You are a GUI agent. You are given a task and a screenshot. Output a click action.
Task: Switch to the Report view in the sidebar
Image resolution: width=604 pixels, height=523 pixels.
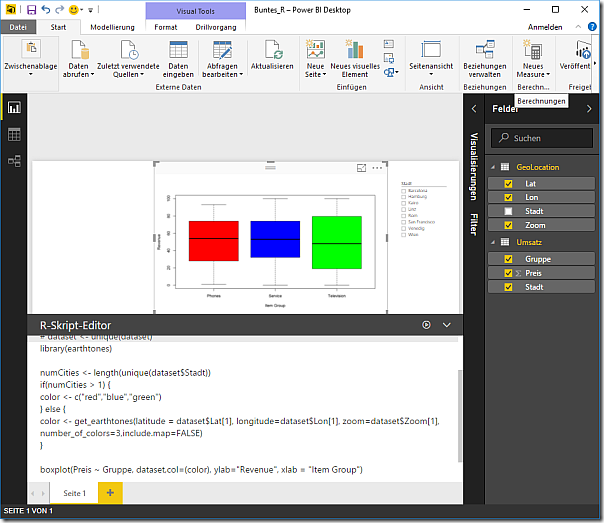click(x=14, y=107)
